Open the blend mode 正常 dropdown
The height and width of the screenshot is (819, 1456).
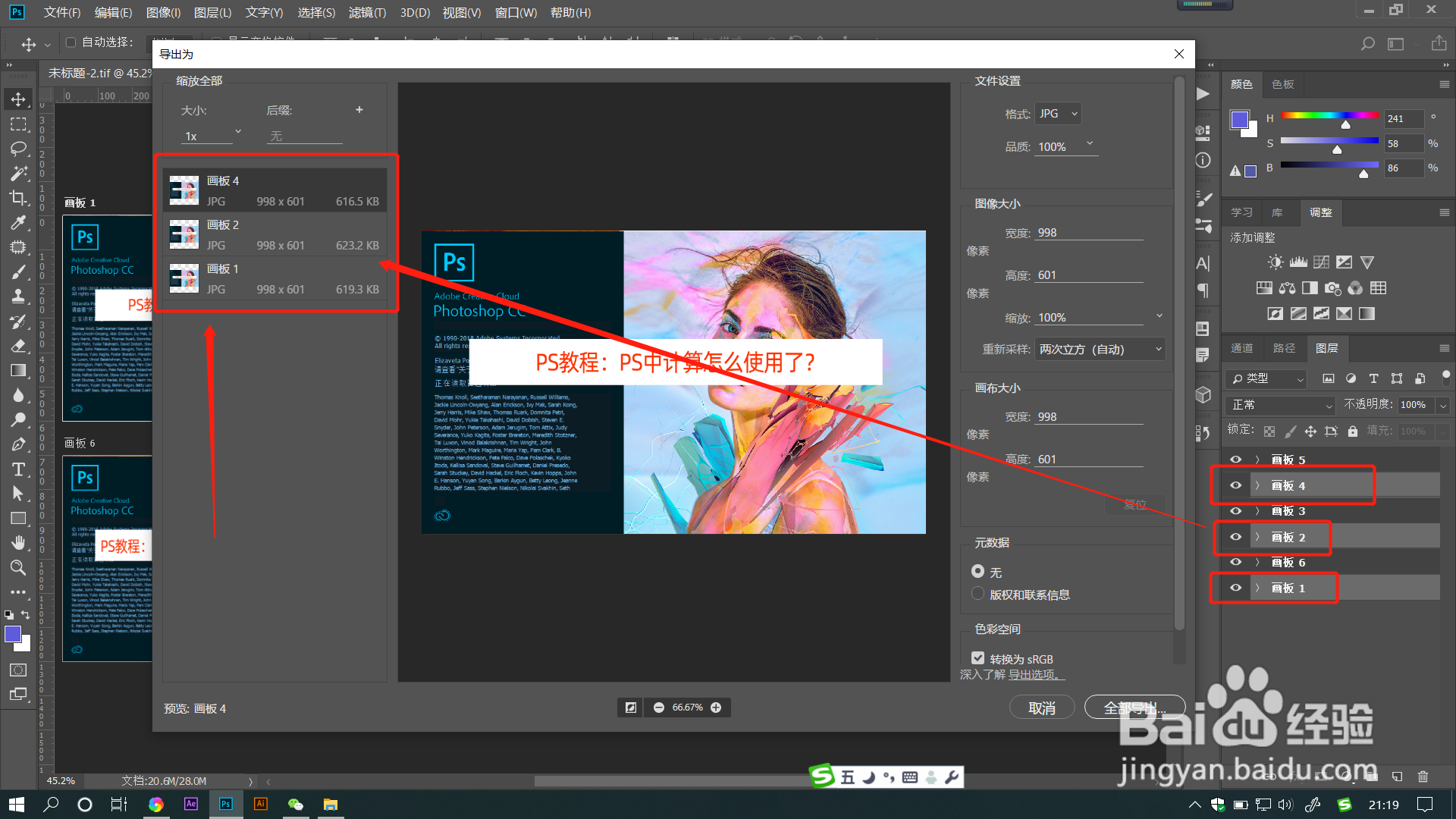1281,405
